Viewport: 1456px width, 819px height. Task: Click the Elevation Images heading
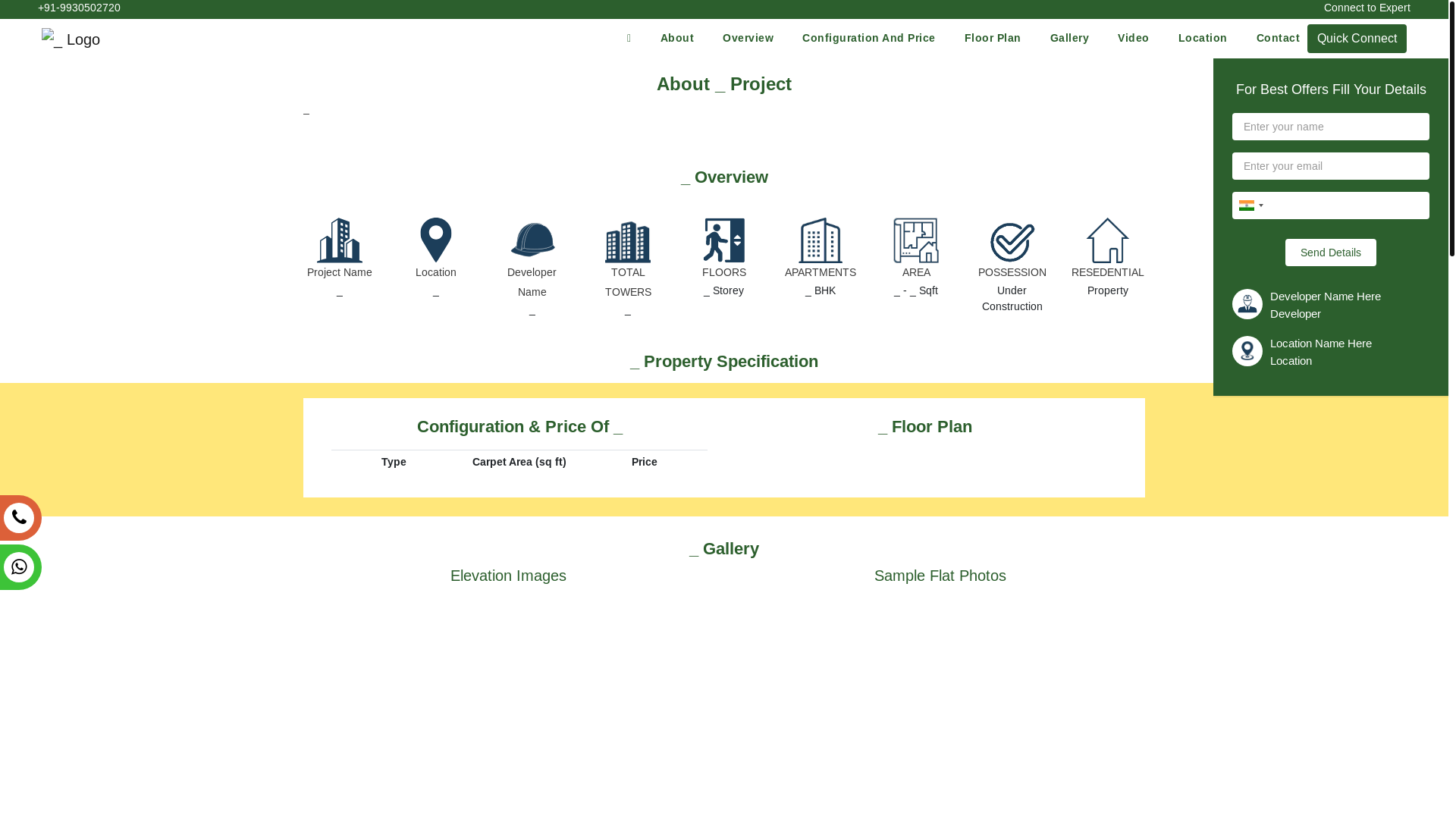[508, 576]
